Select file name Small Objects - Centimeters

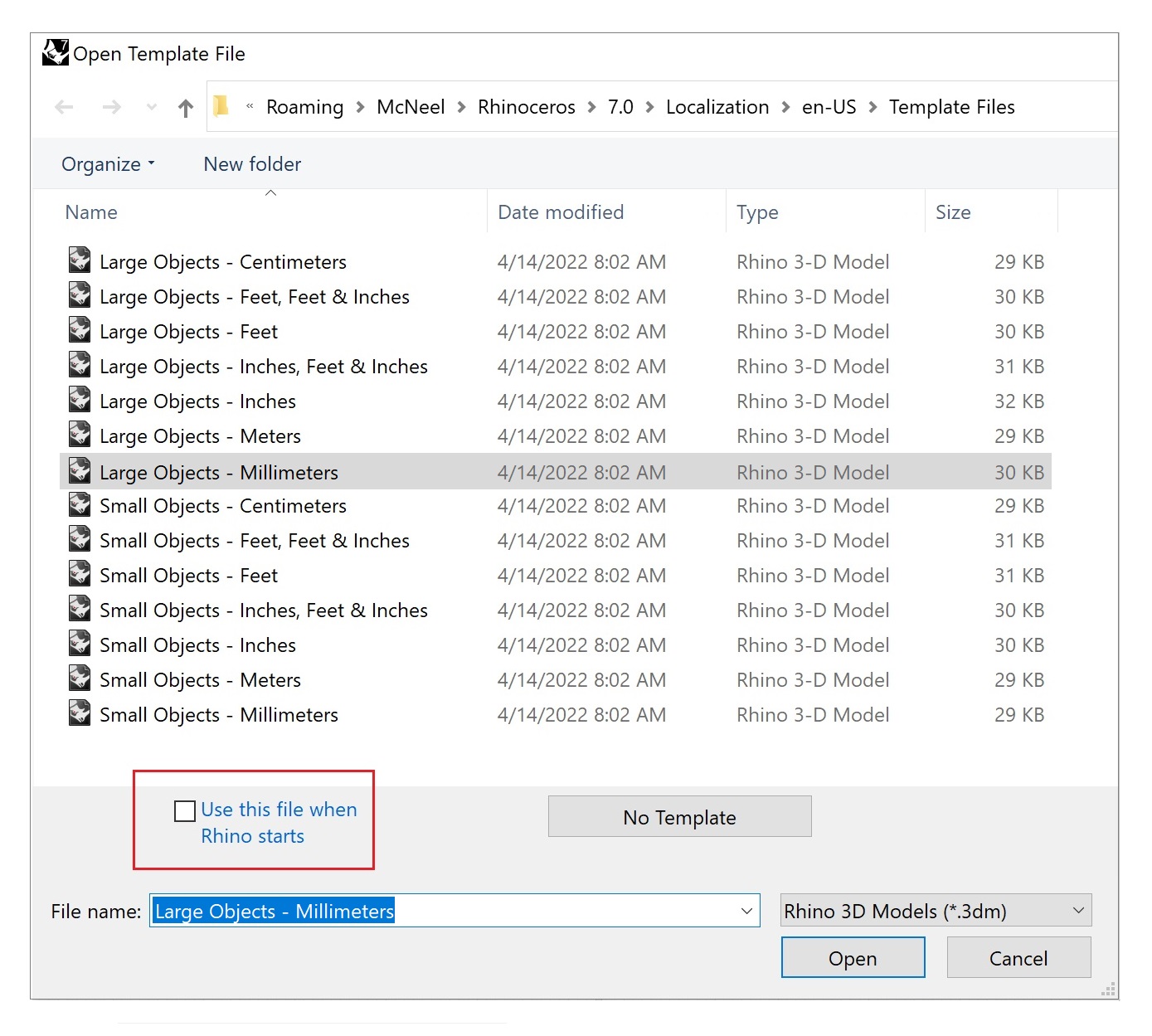[x=223, y=506]
